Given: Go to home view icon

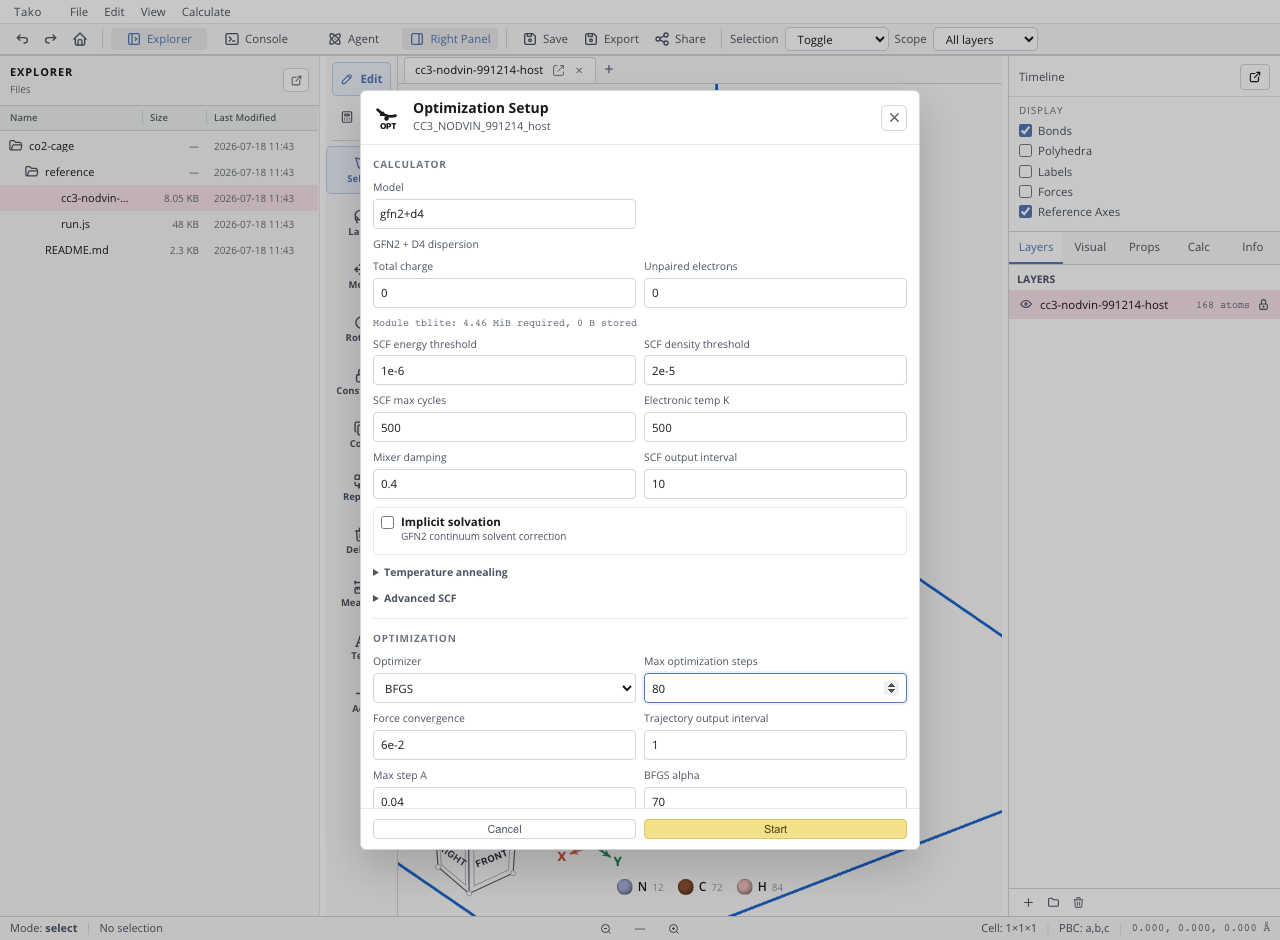Looking at the screenshot, I should tap(80, 39).
